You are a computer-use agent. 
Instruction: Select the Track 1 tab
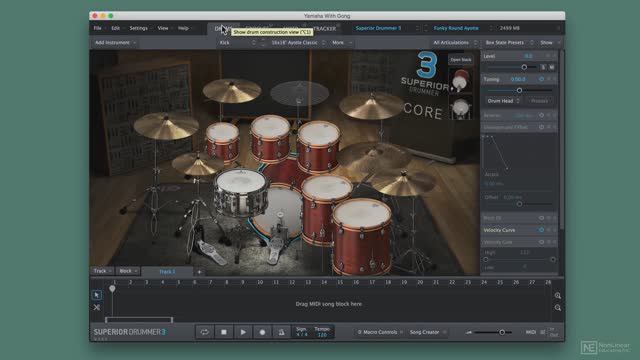167,271
